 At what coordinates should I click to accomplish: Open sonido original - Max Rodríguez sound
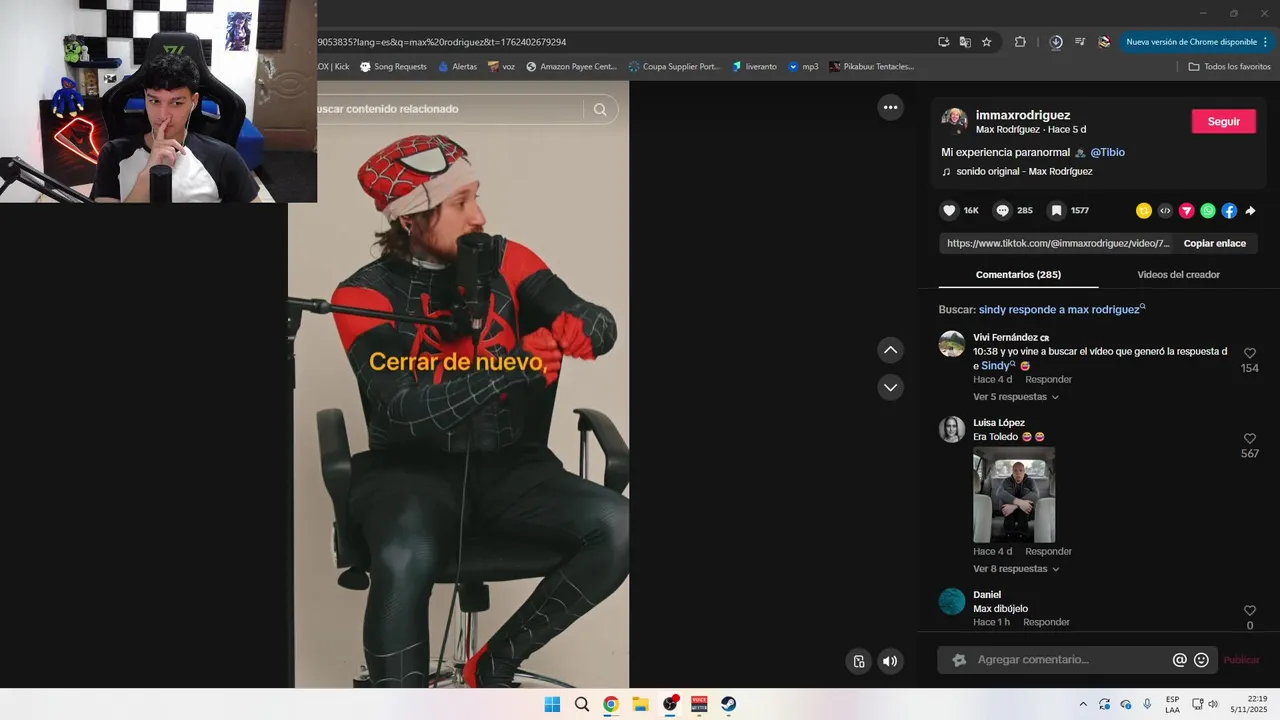click(x=1024, y=171)
